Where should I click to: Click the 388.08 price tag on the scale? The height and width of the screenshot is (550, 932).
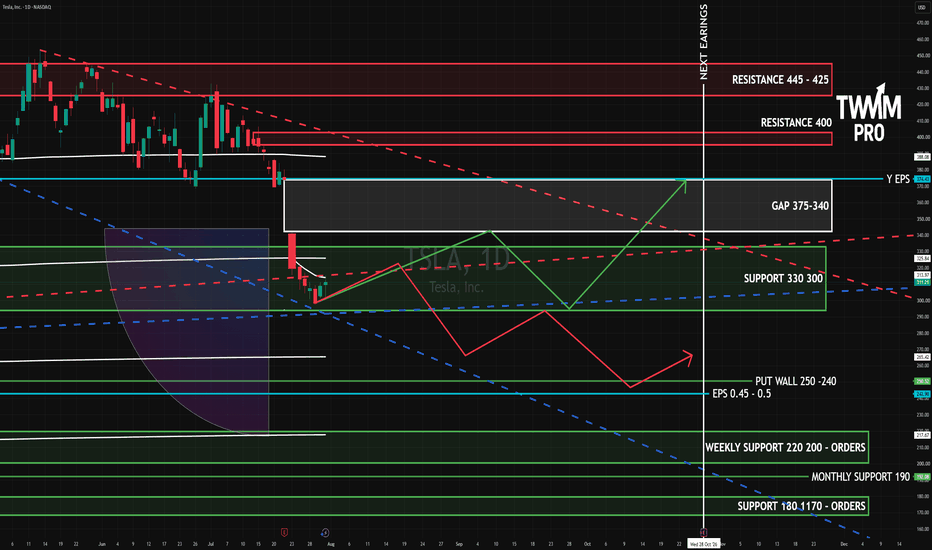pos(922,157)
